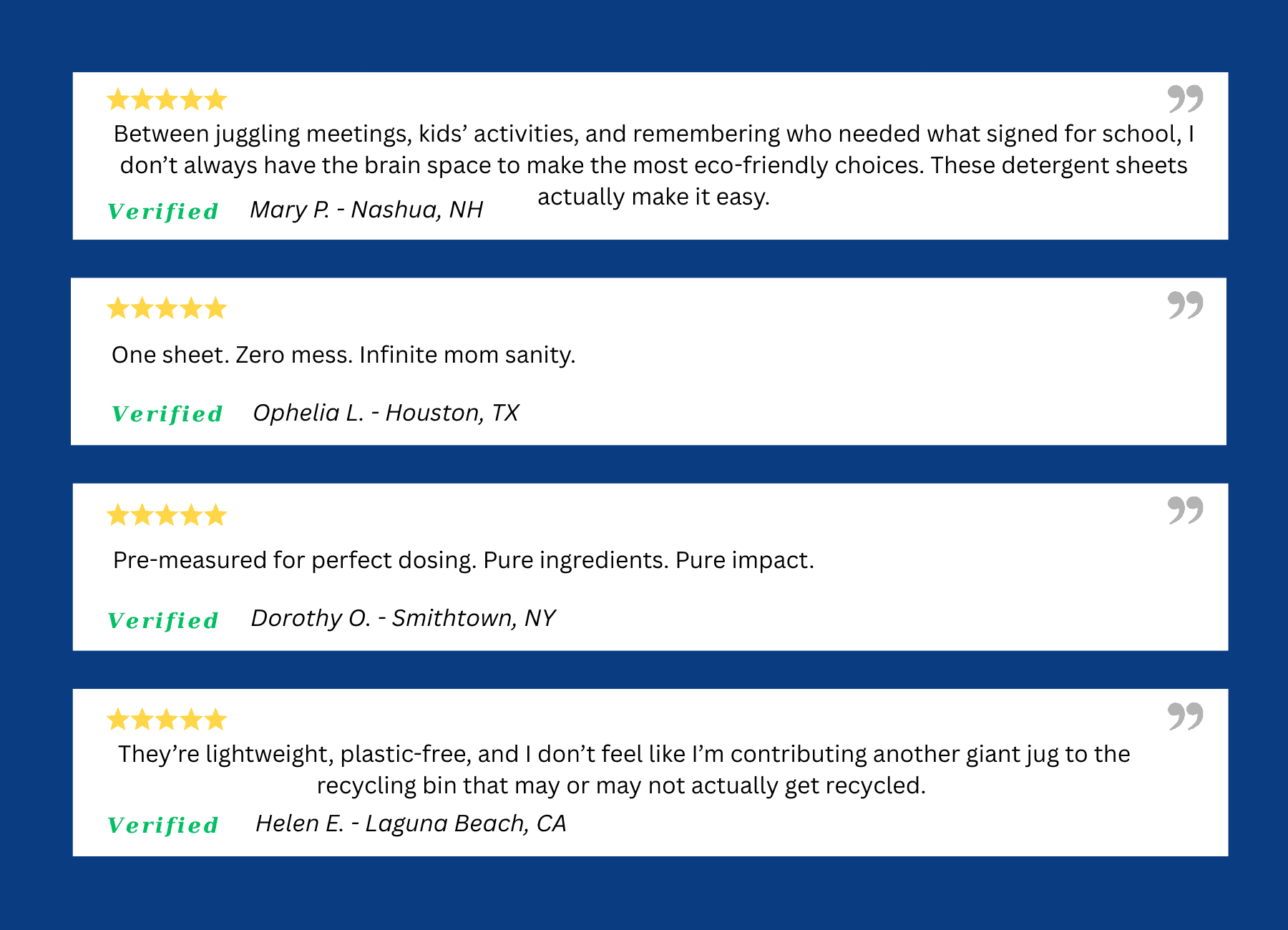Click the Verified badge beside Ophelia L.

point(167,413)
